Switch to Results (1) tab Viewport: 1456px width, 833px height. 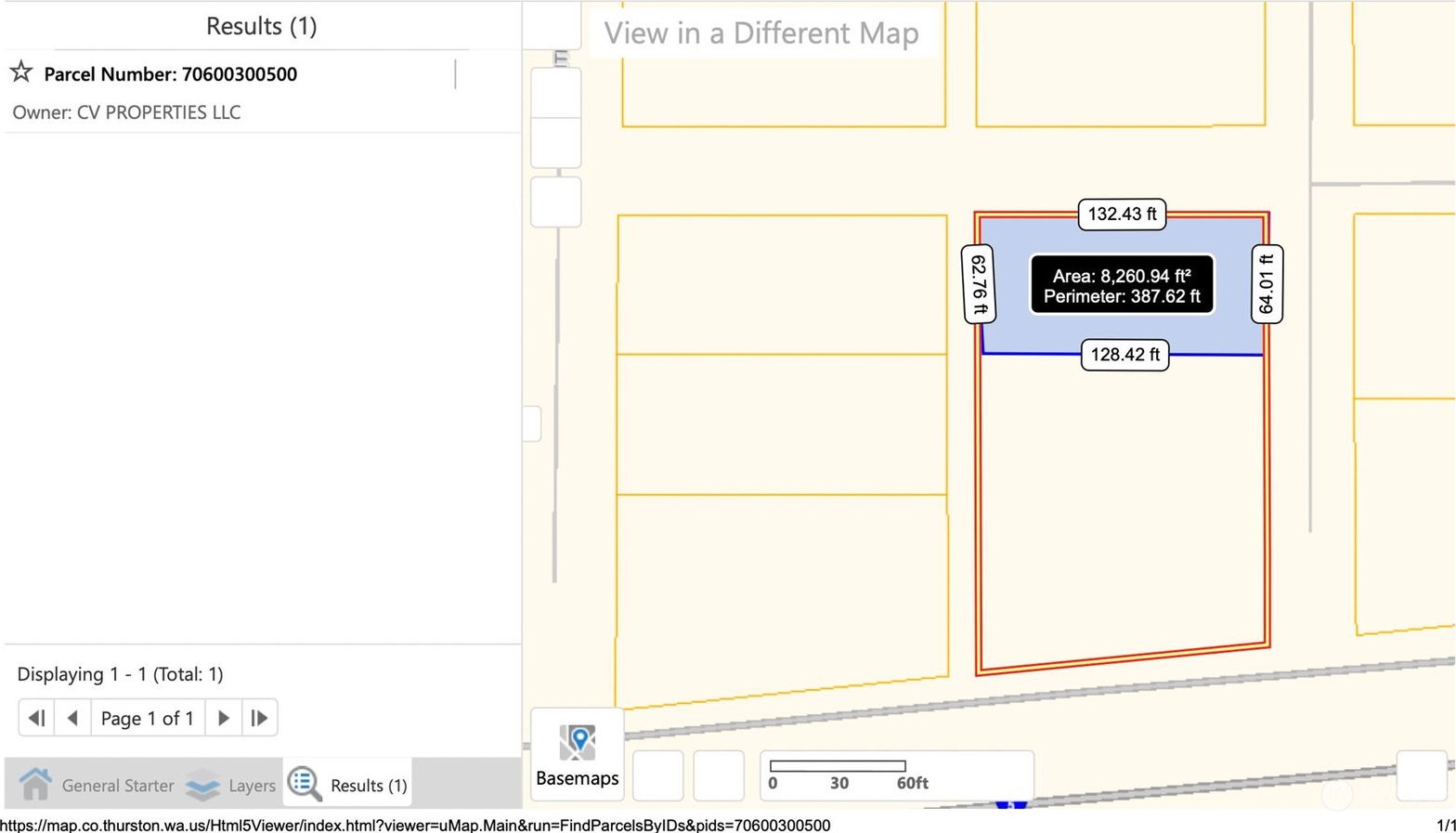(348, 785)
